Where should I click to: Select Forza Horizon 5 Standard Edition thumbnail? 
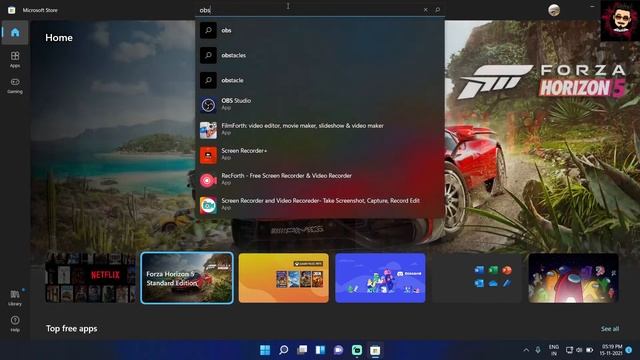point(187,278)
